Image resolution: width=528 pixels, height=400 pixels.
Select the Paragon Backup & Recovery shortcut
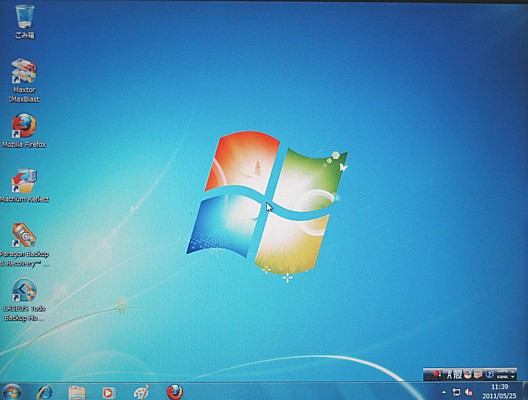click(x=24, y=245)
